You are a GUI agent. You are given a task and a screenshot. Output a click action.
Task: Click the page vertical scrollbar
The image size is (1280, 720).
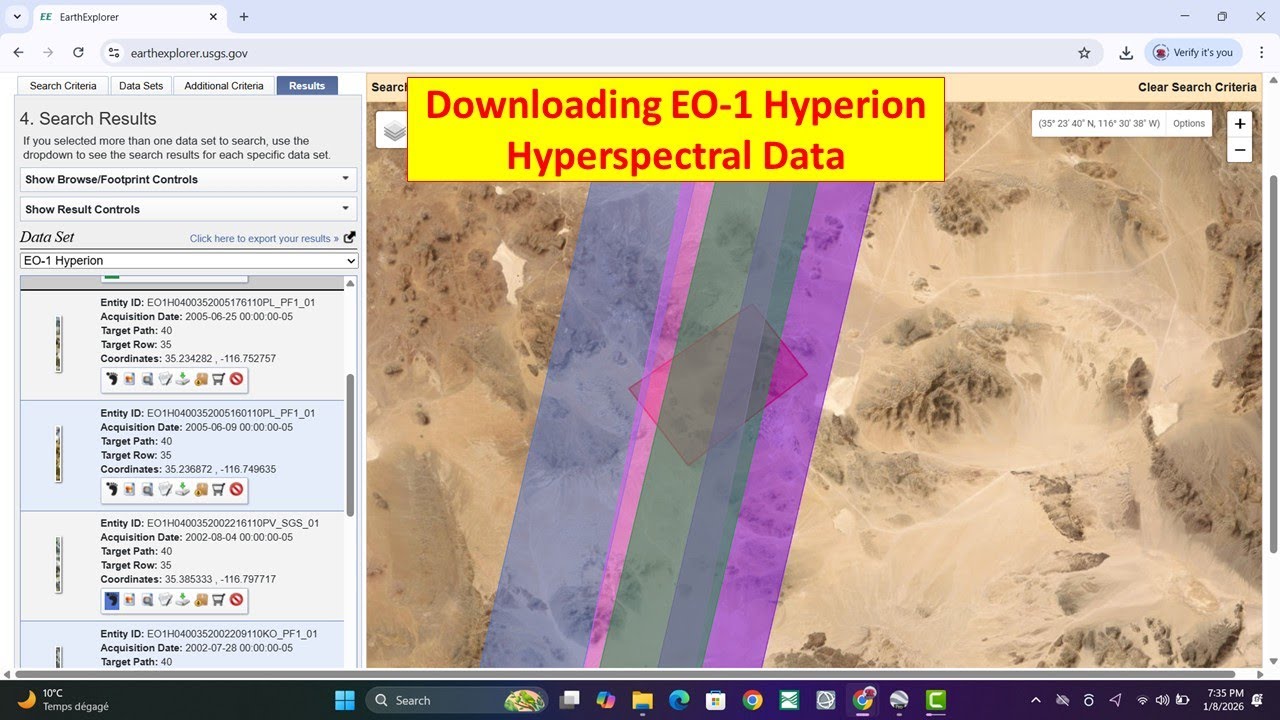coord(1272,364)
